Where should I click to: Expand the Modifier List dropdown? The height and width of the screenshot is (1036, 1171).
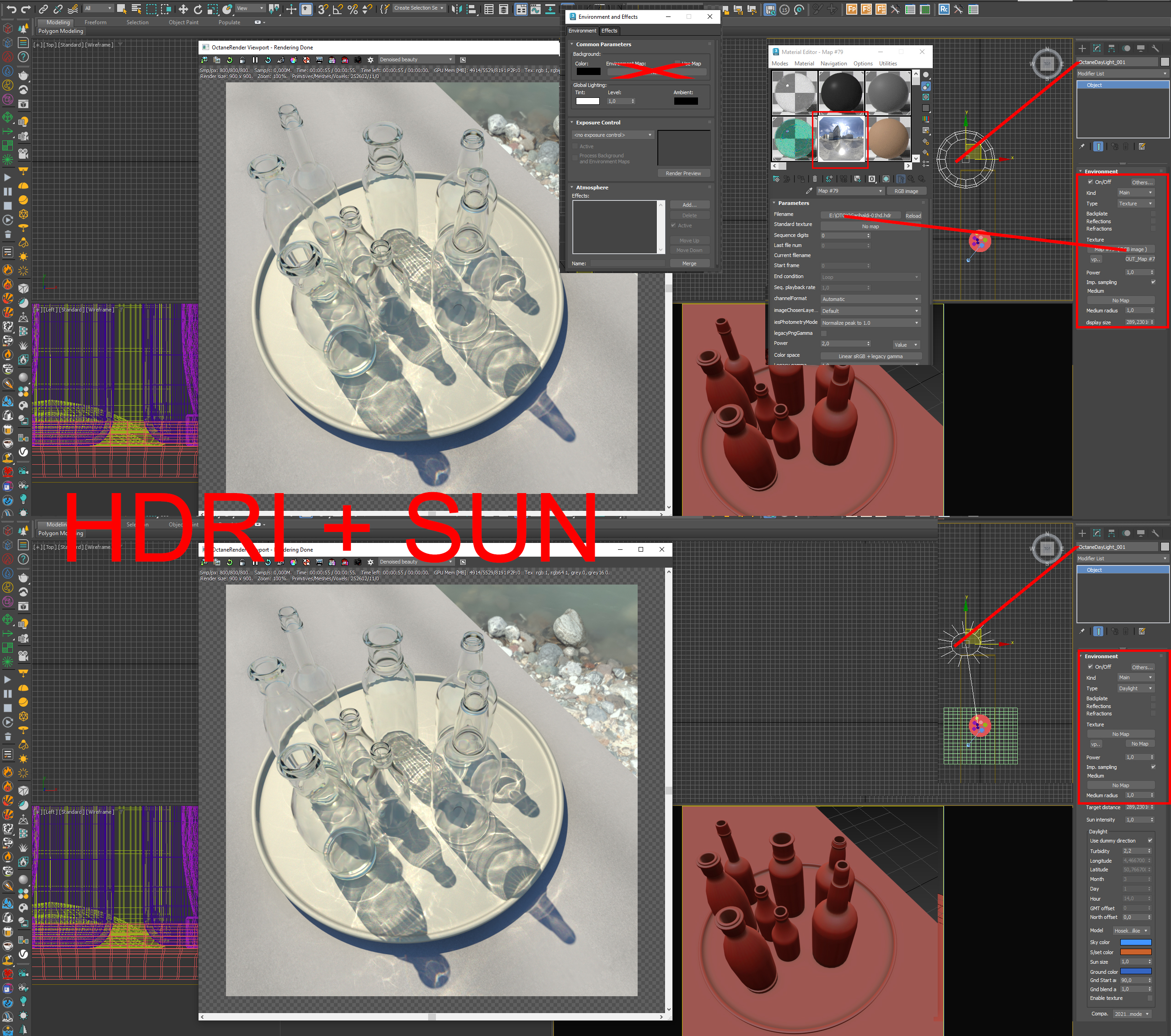[1122, 73]
